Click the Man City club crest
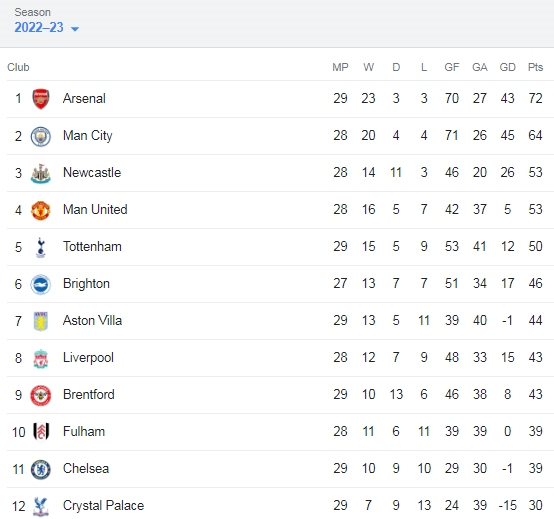Image resolution: width=554 pixels, height=519 pixels. click(41, 136)
